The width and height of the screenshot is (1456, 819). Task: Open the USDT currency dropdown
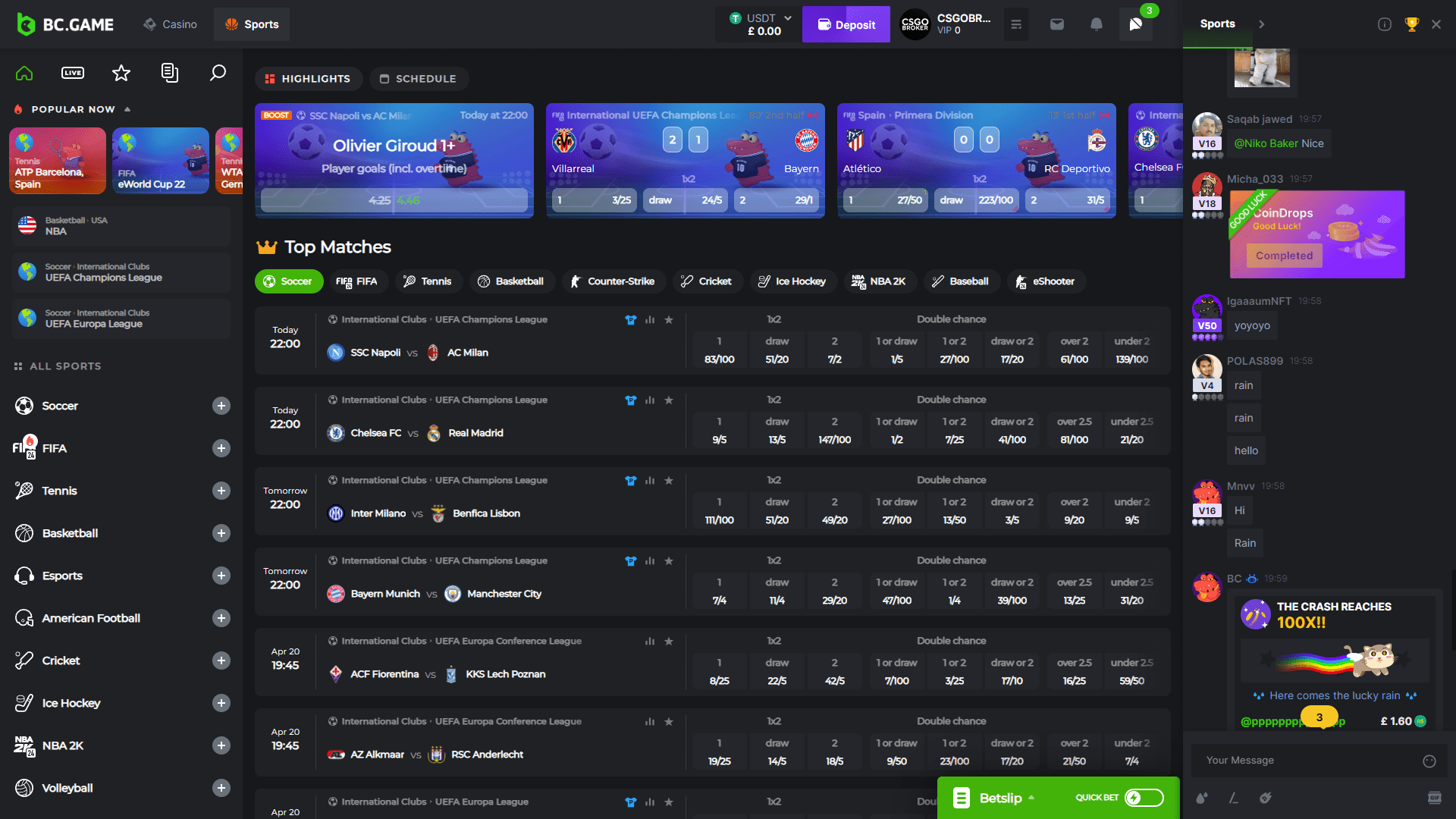(786, 18)
